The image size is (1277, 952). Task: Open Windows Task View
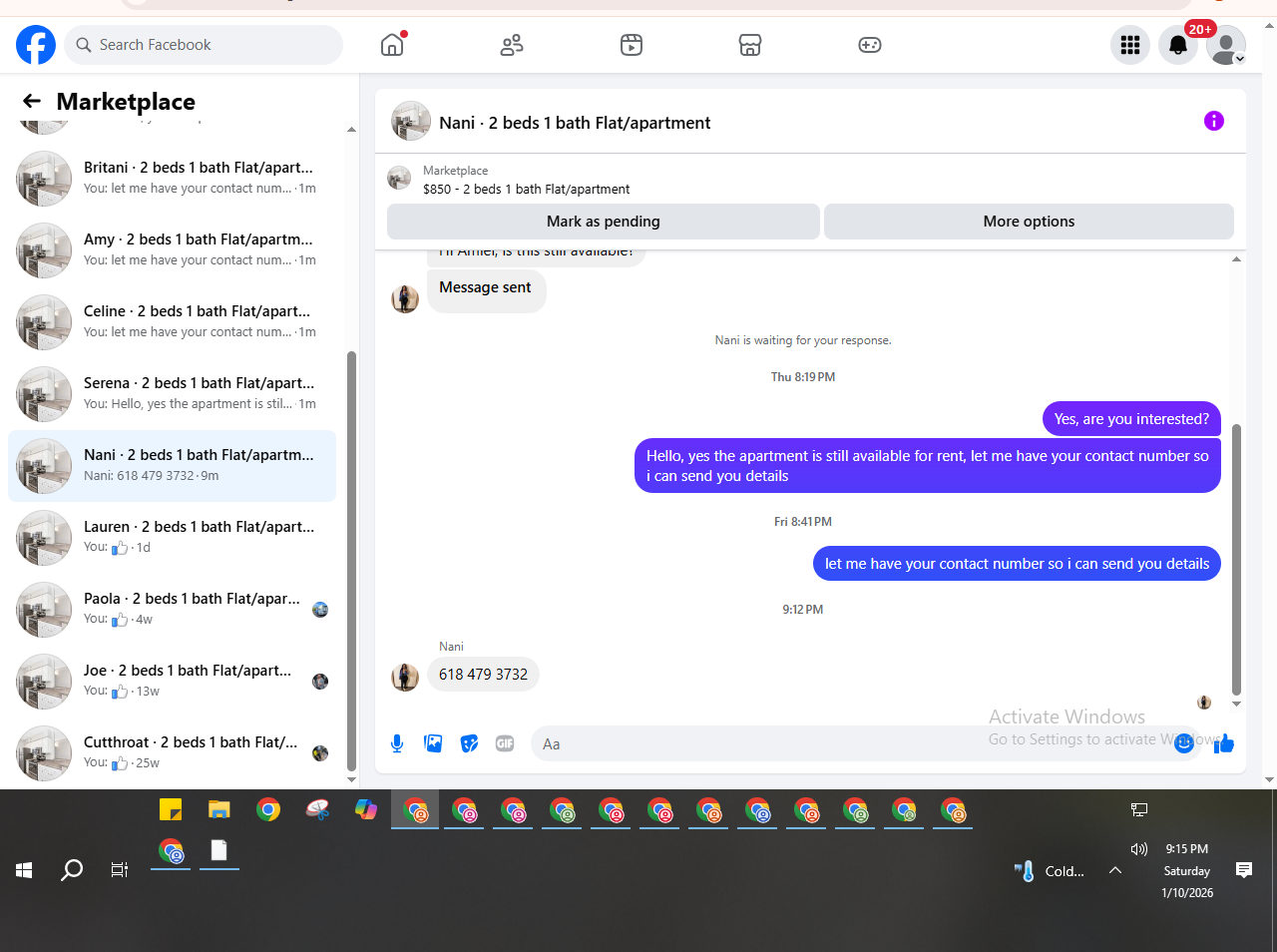tap(120, 870)
